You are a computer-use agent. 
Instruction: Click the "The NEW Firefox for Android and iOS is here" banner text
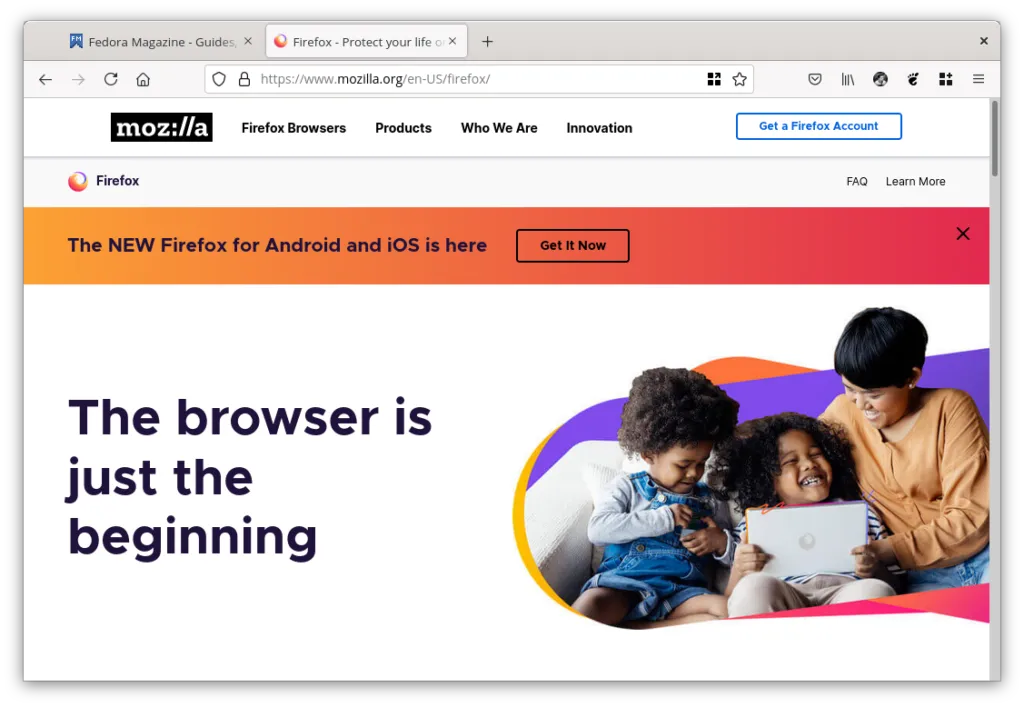click(278, 245)
